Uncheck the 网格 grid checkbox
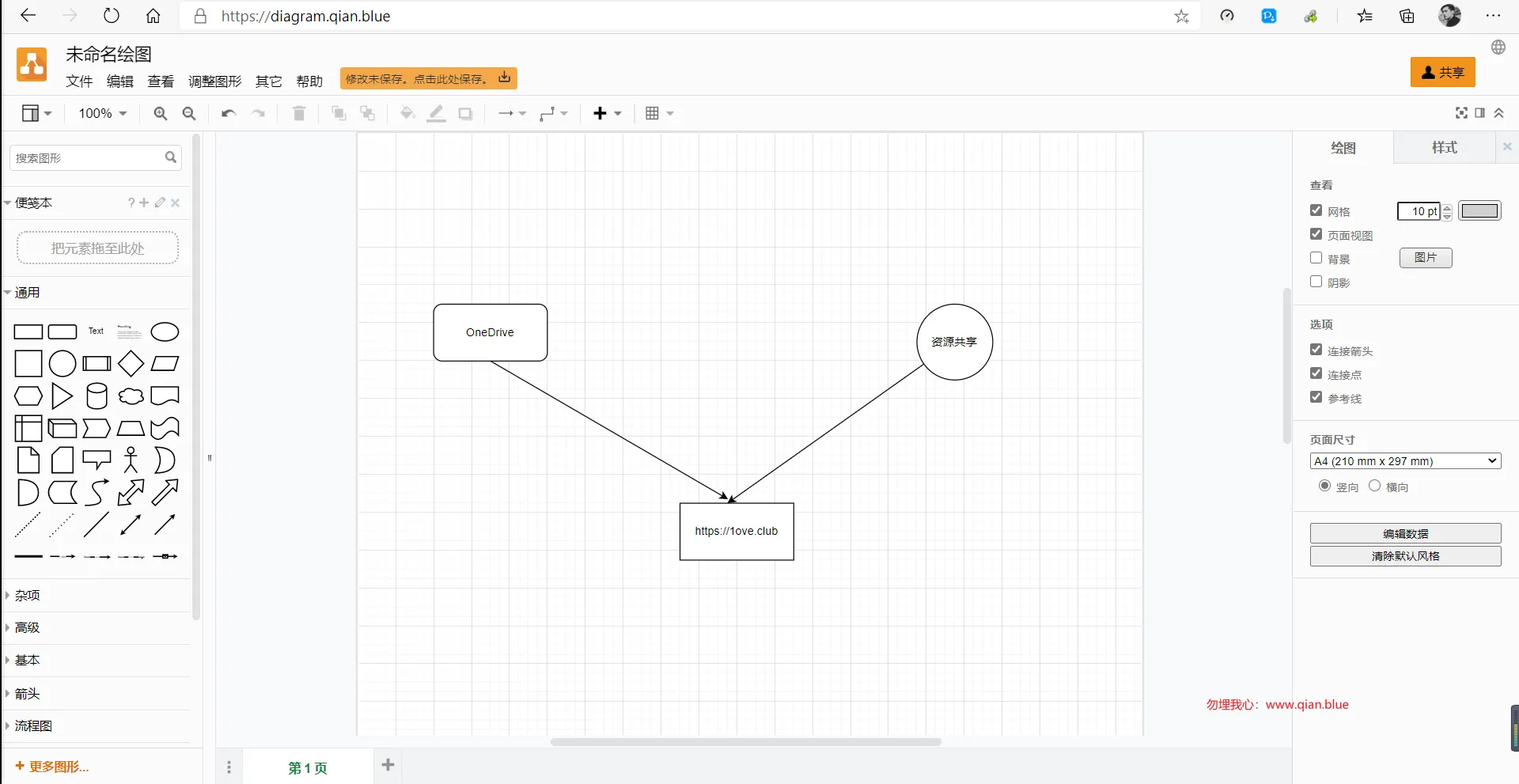This screenshot has height=784, width=1519. pyautogui.click(x=1316, y=210)
